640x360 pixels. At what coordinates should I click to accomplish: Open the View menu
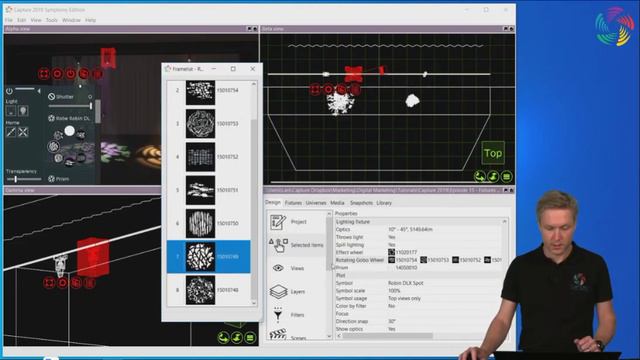(x=36, y=20)
